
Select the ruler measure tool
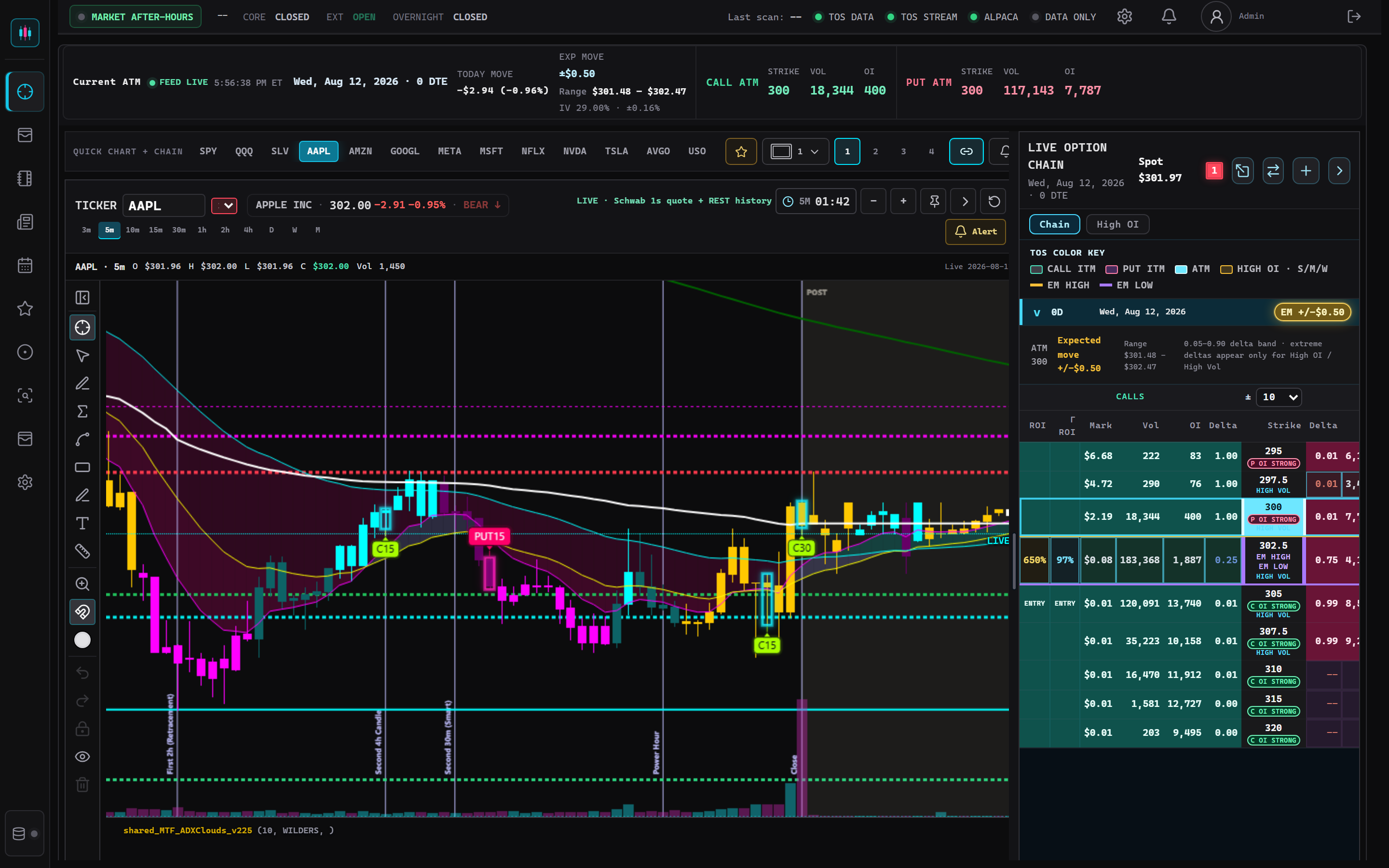(82, 551)
